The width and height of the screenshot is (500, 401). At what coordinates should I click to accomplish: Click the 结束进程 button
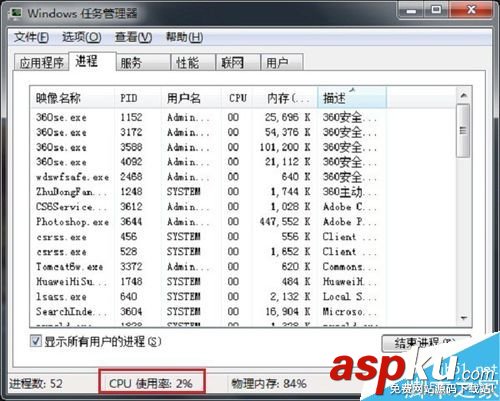pyautogui.click(x=426, y=343)
